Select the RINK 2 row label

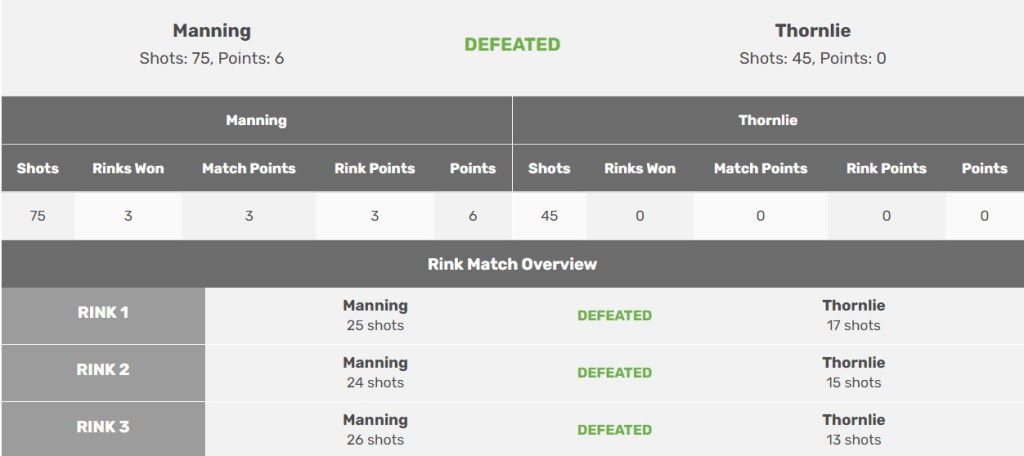point(103,369)
